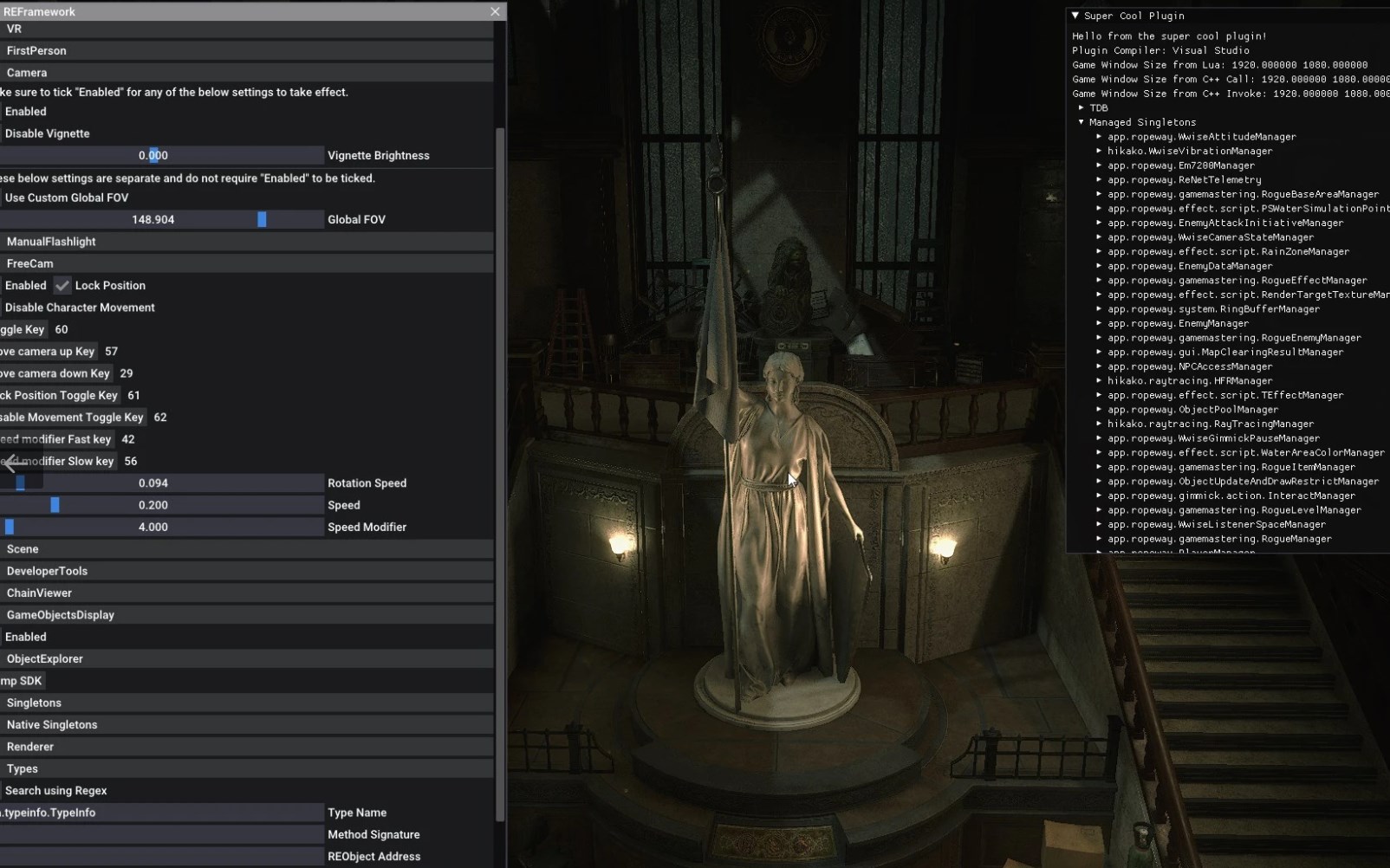
Task: Expand hikako.raytracing.RayTracingManager node
Action: point(1099,424)
